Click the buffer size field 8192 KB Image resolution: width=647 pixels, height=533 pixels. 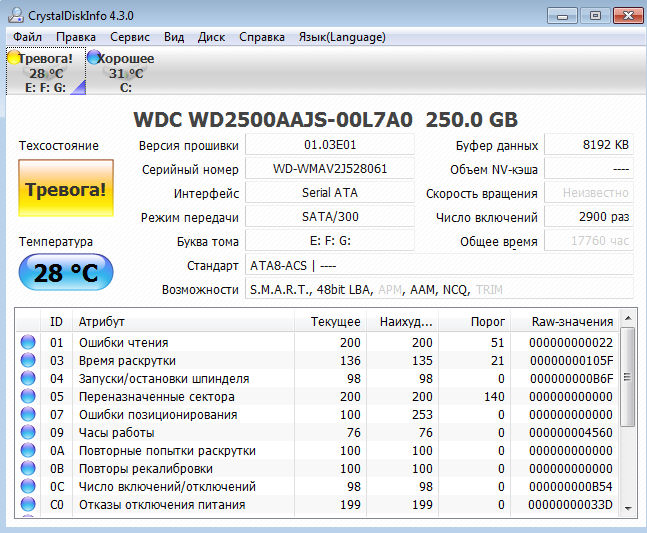pyautogui.click(x=589, y=145)
